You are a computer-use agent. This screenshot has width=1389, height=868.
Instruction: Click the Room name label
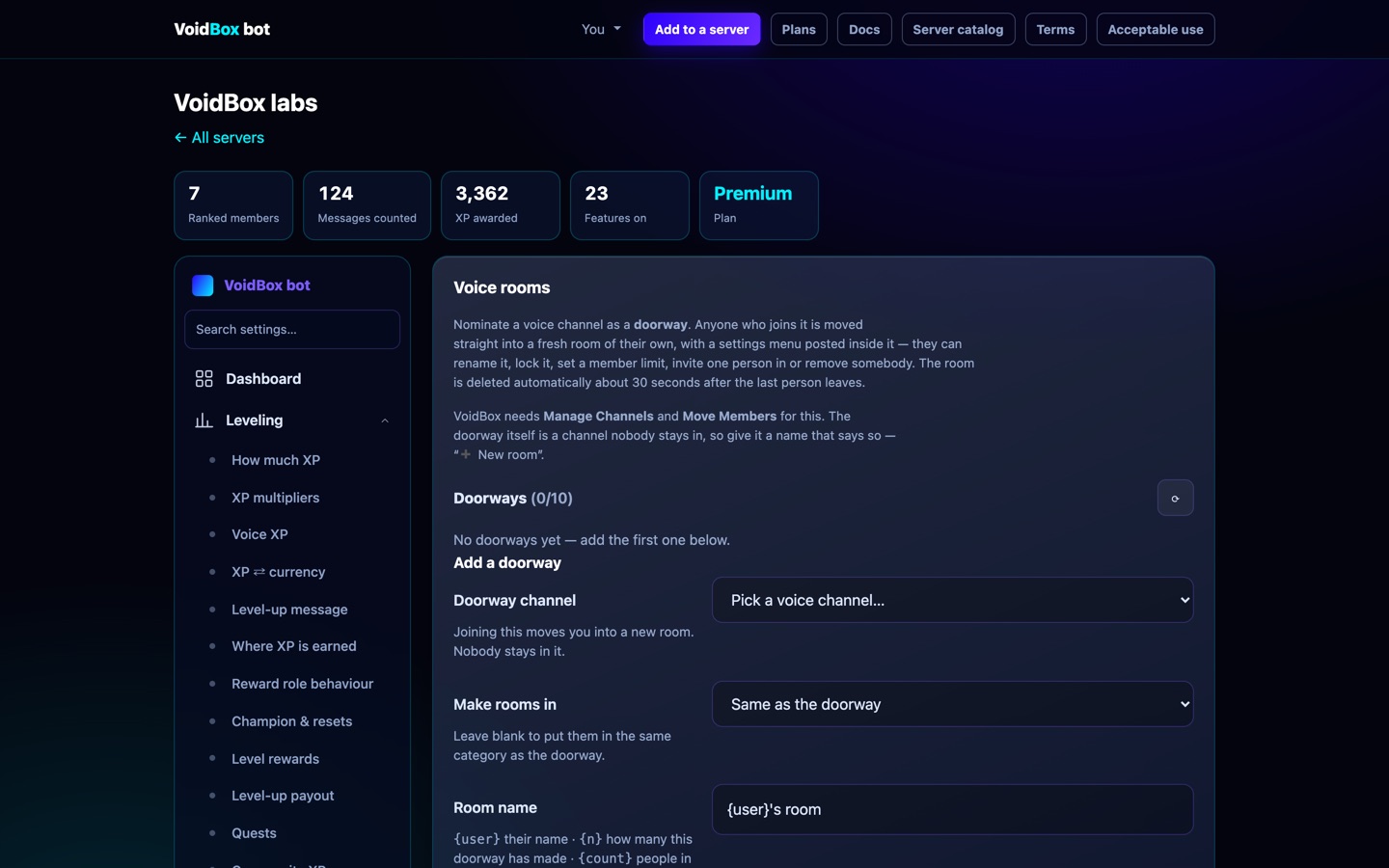[495, 808]
